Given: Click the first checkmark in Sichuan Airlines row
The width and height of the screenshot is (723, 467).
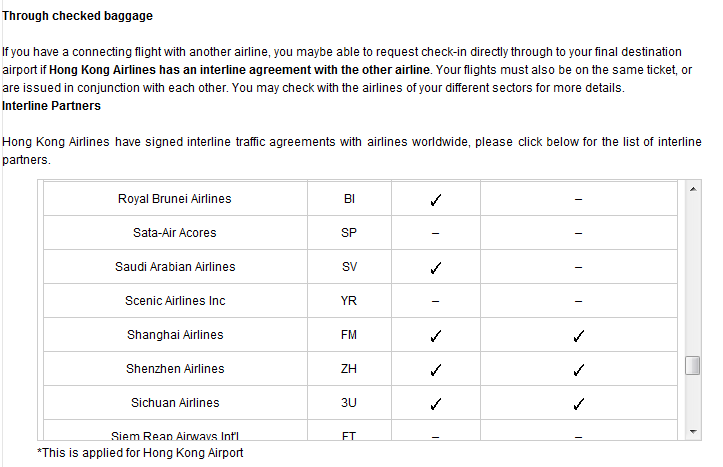Looking at the screenshot, I should [436, 404].
